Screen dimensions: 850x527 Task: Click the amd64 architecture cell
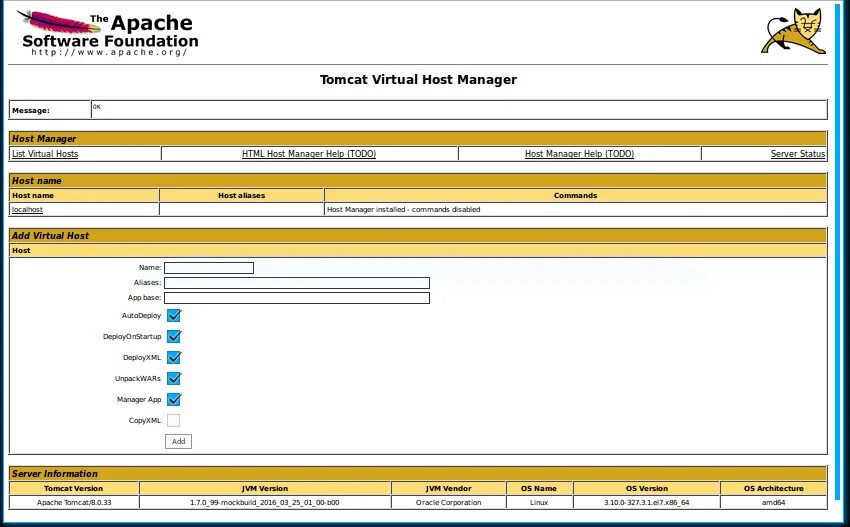[x=774, y=503]
